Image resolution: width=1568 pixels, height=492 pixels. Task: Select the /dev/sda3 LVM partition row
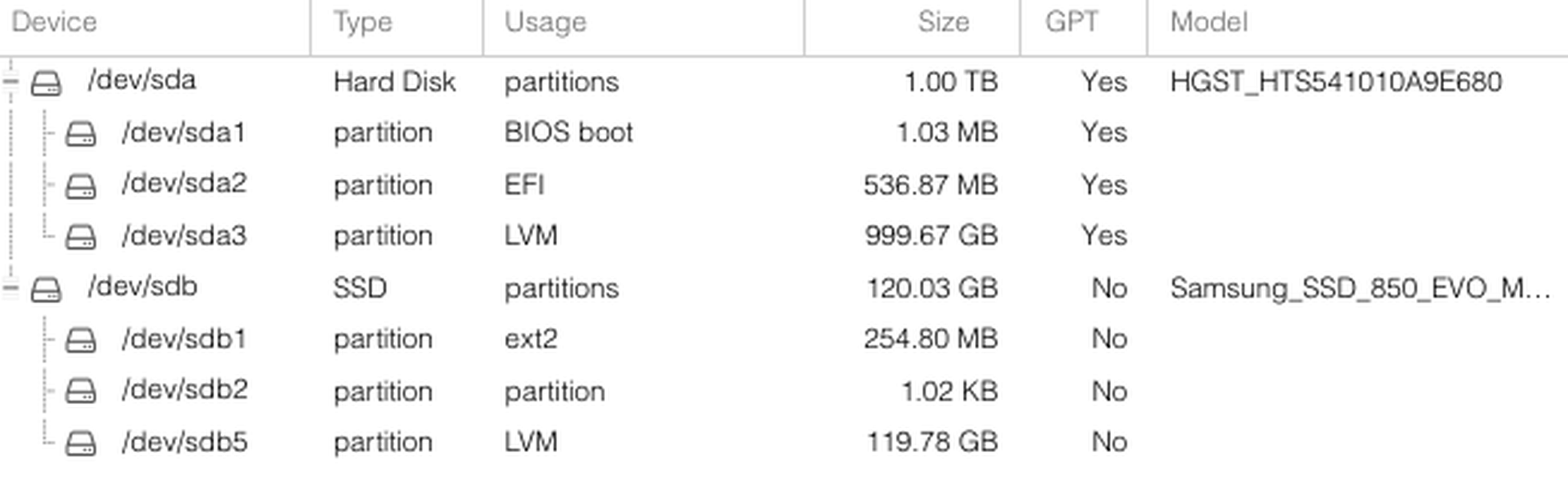(x=784, y=236)
